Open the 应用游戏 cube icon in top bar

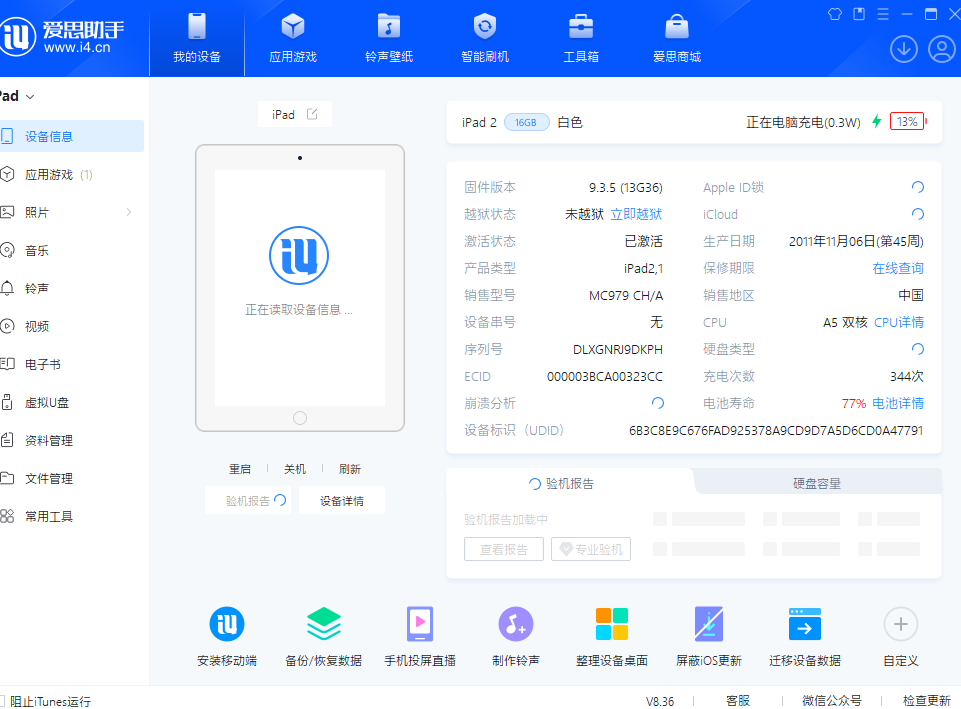click(x=293, y=26)
